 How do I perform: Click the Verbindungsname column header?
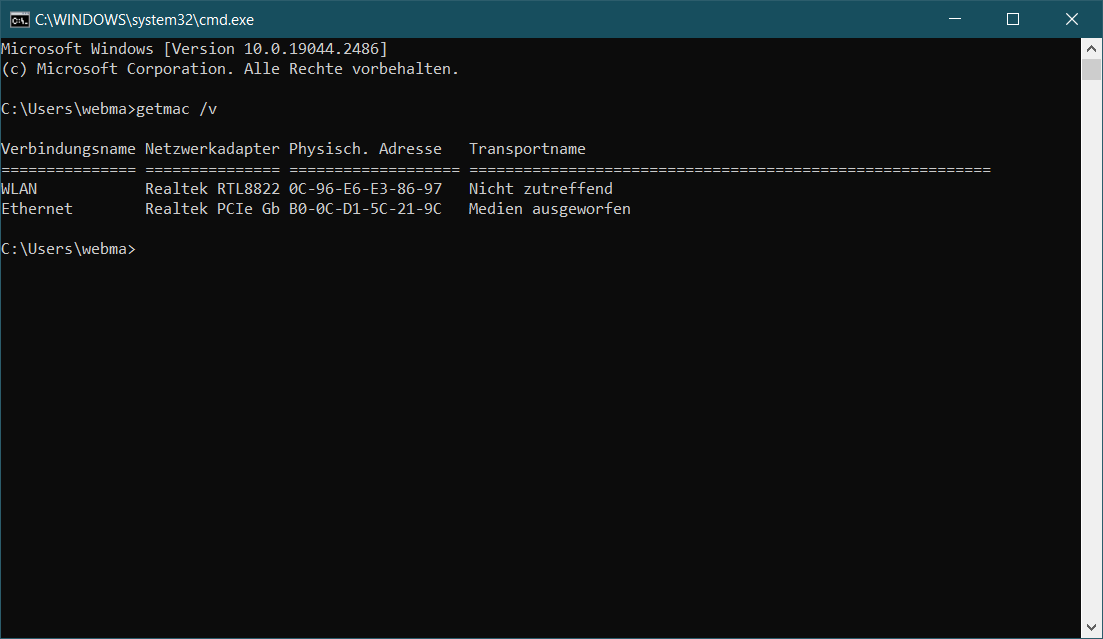(x=68, y=149)
